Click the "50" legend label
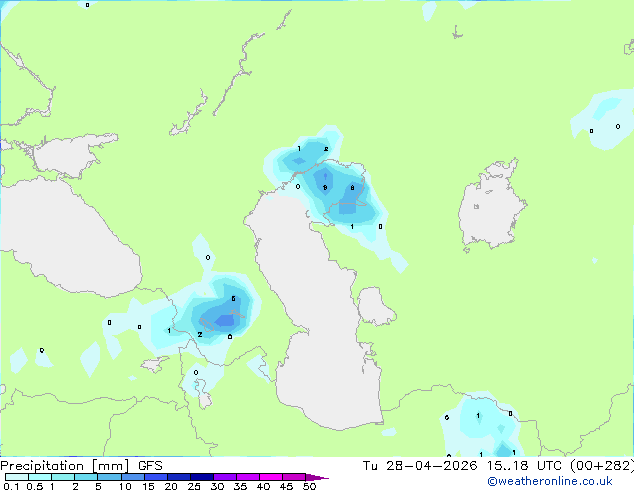This screenshot has height=490, width=634. click(310, 486)
